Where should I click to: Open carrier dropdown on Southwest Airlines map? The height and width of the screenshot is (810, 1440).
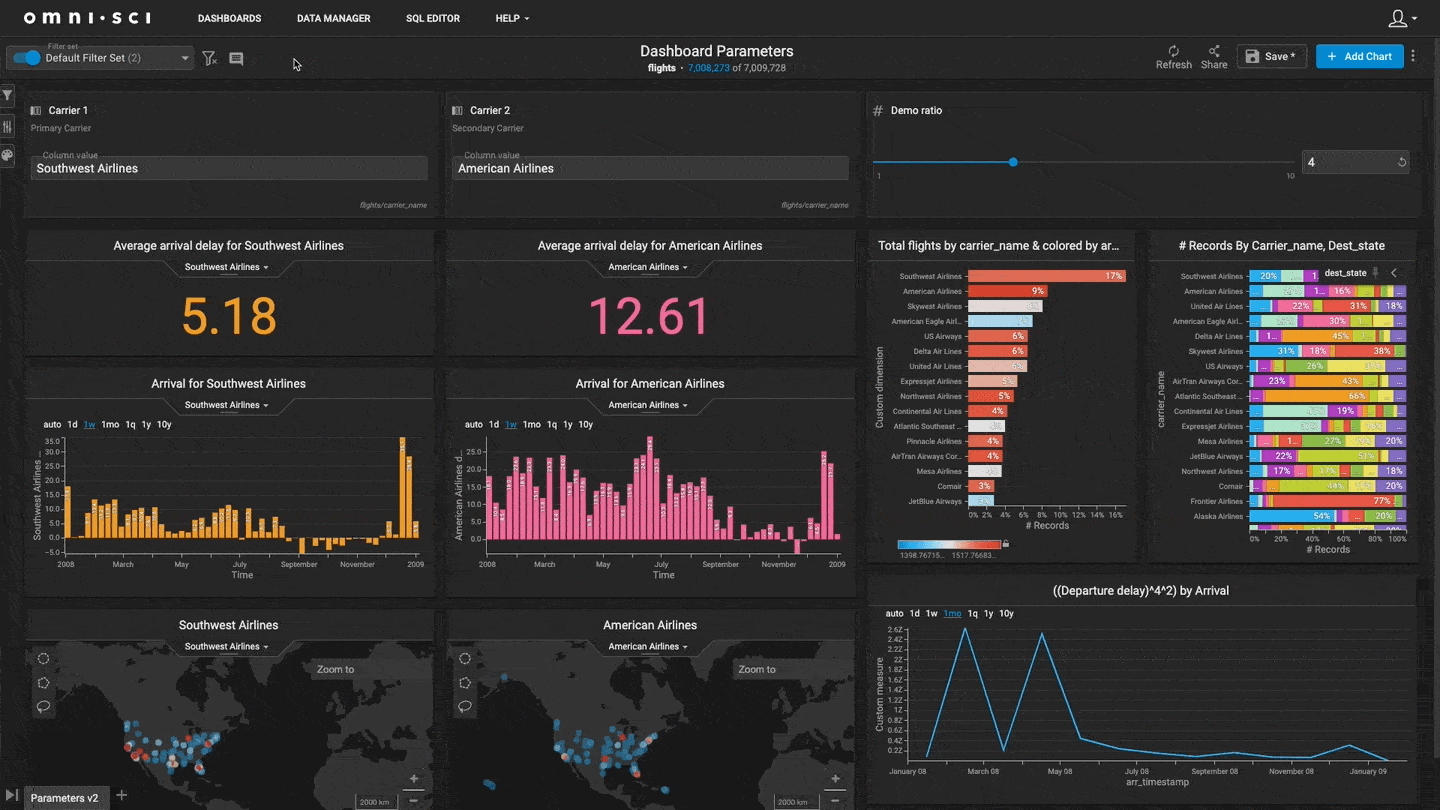pos(227,646)
